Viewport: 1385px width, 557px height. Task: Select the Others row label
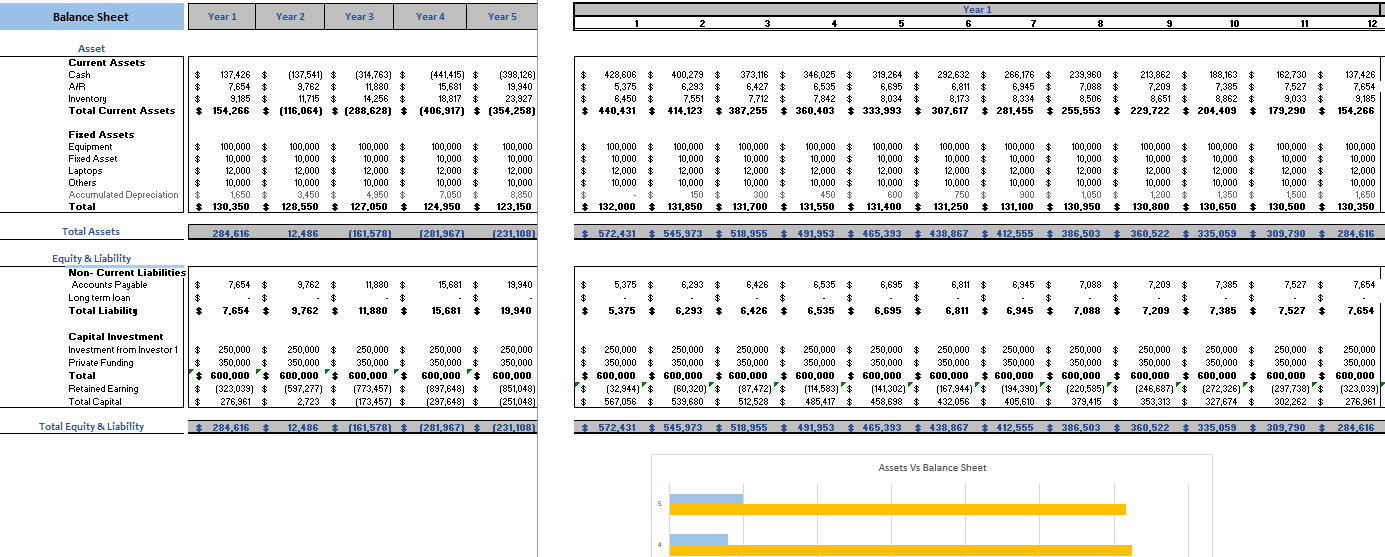pos(82,183)
